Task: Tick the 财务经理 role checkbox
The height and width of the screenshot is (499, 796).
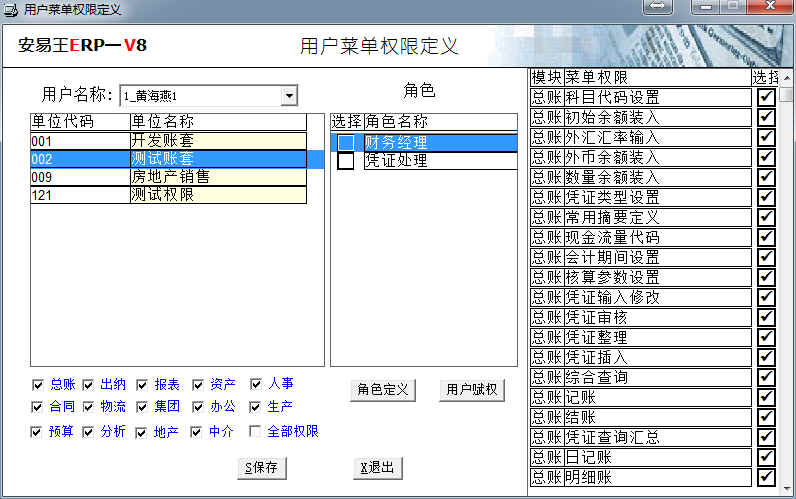Action: click(x=346, y=143)
